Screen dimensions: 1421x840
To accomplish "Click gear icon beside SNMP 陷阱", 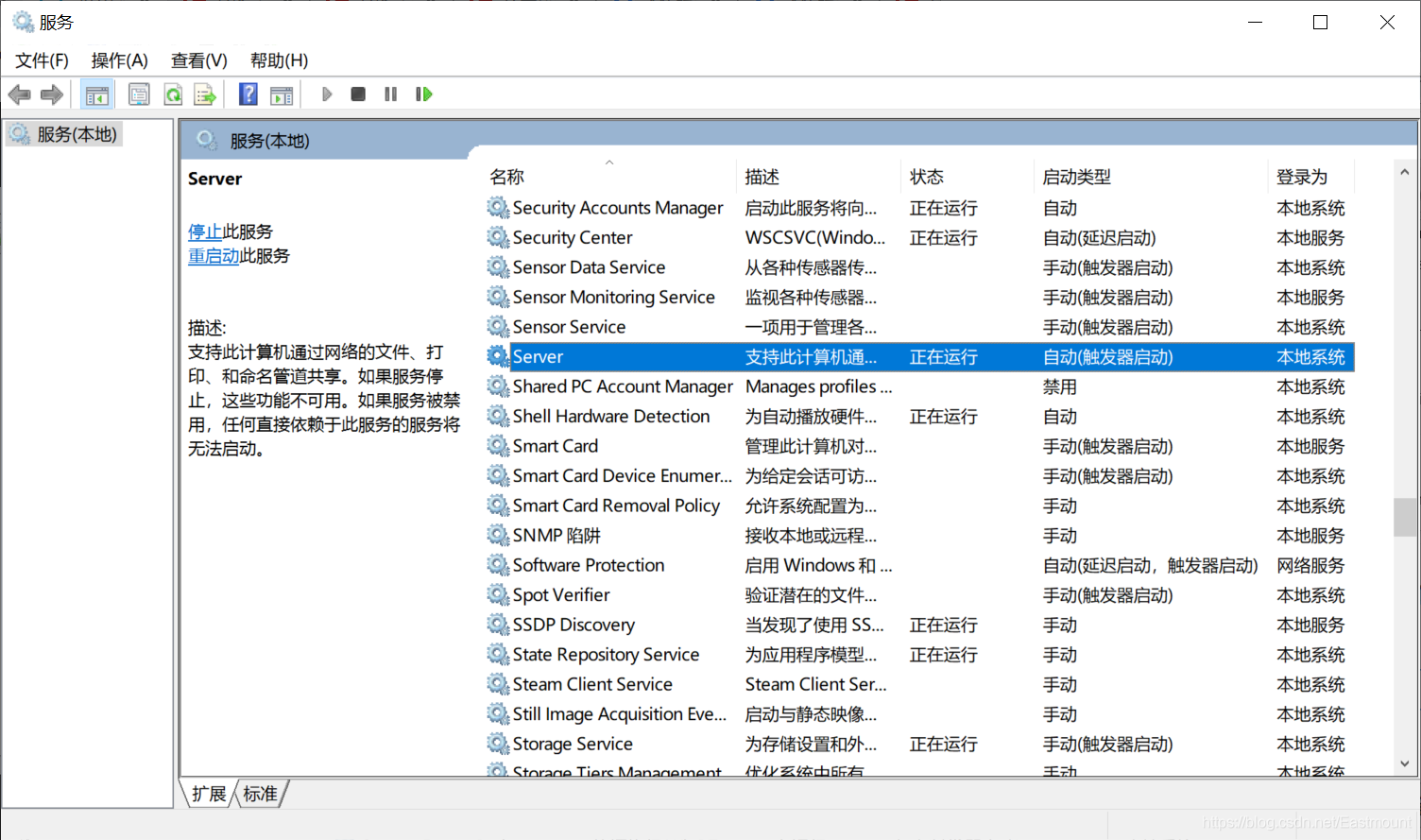I will 498,535.
